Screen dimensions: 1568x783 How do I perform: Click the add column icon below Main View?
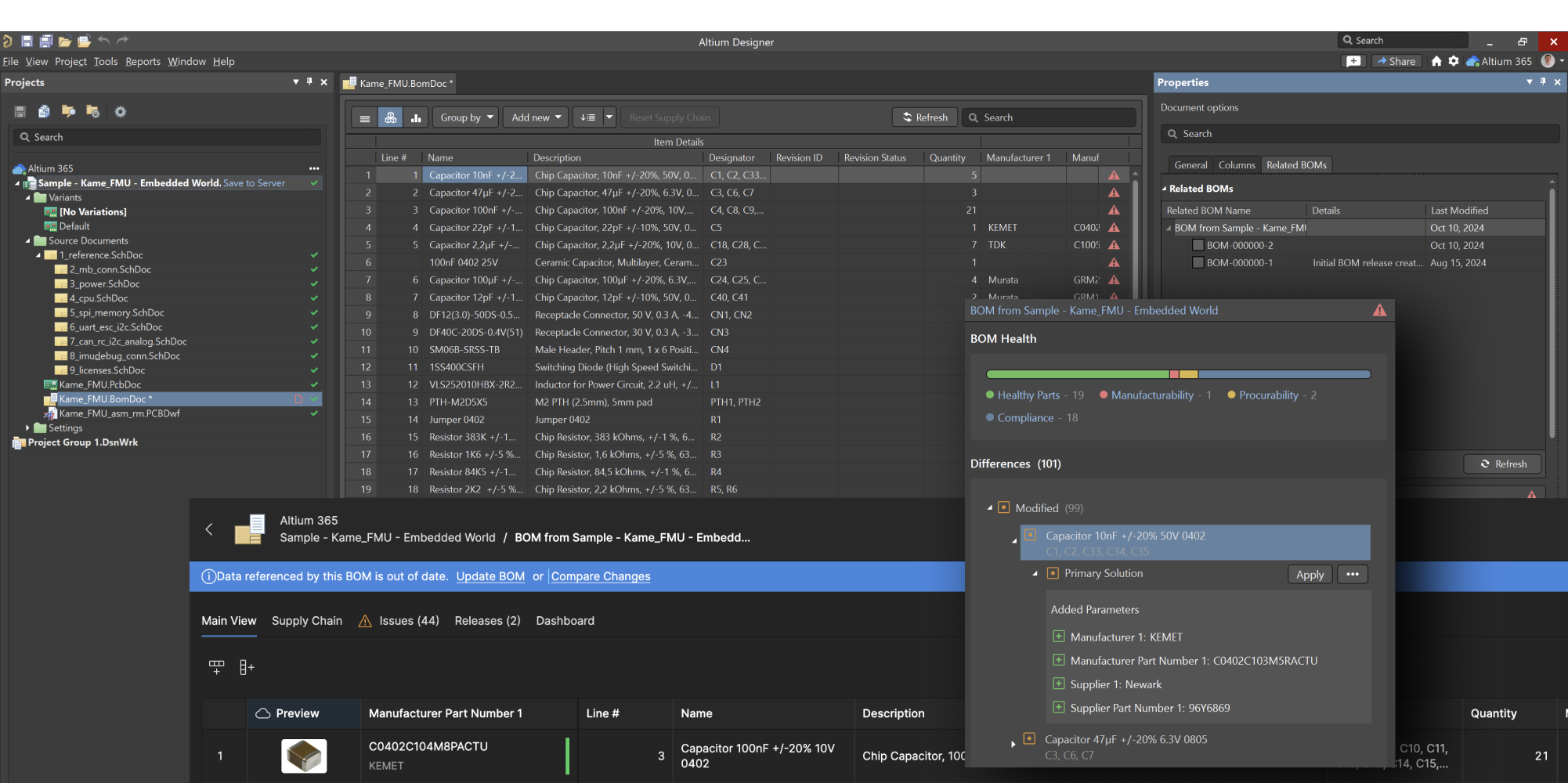247,667
